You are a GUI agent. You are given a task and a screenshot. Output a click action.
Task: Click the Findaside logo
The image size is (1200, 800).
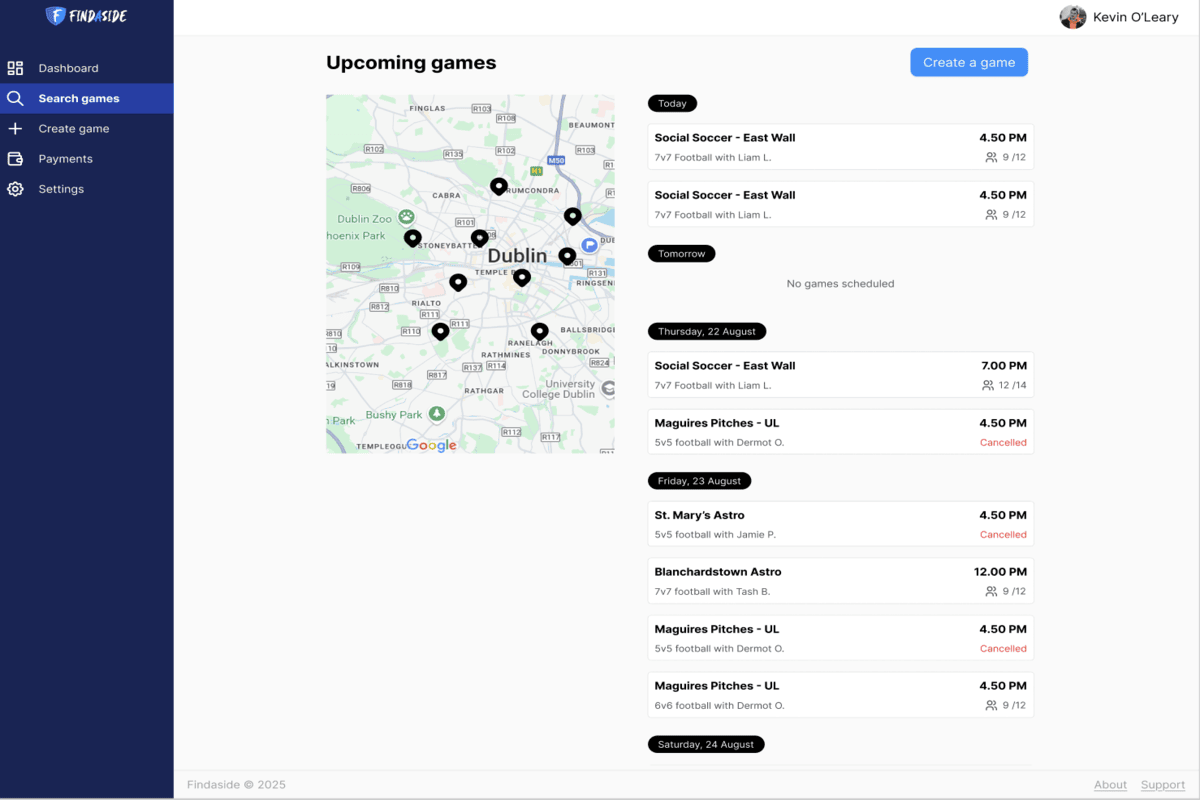point(87,16)
